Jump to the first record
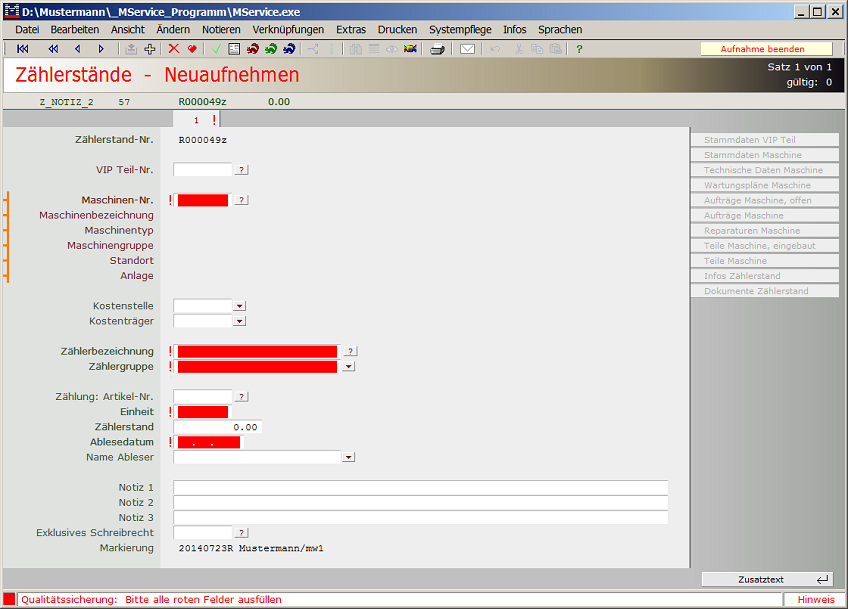The height and width of the screenshot is (609, 848). 23,49
